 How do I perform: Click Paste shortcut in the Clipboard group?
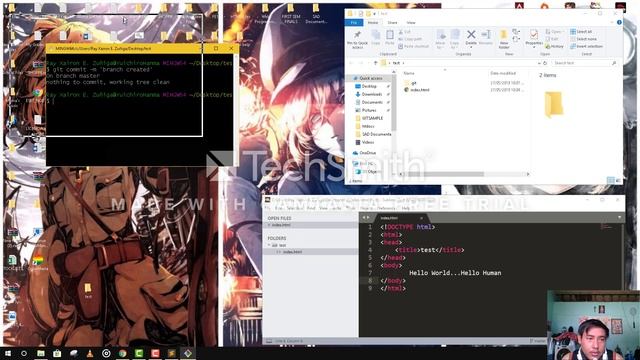tap(413, 47)
